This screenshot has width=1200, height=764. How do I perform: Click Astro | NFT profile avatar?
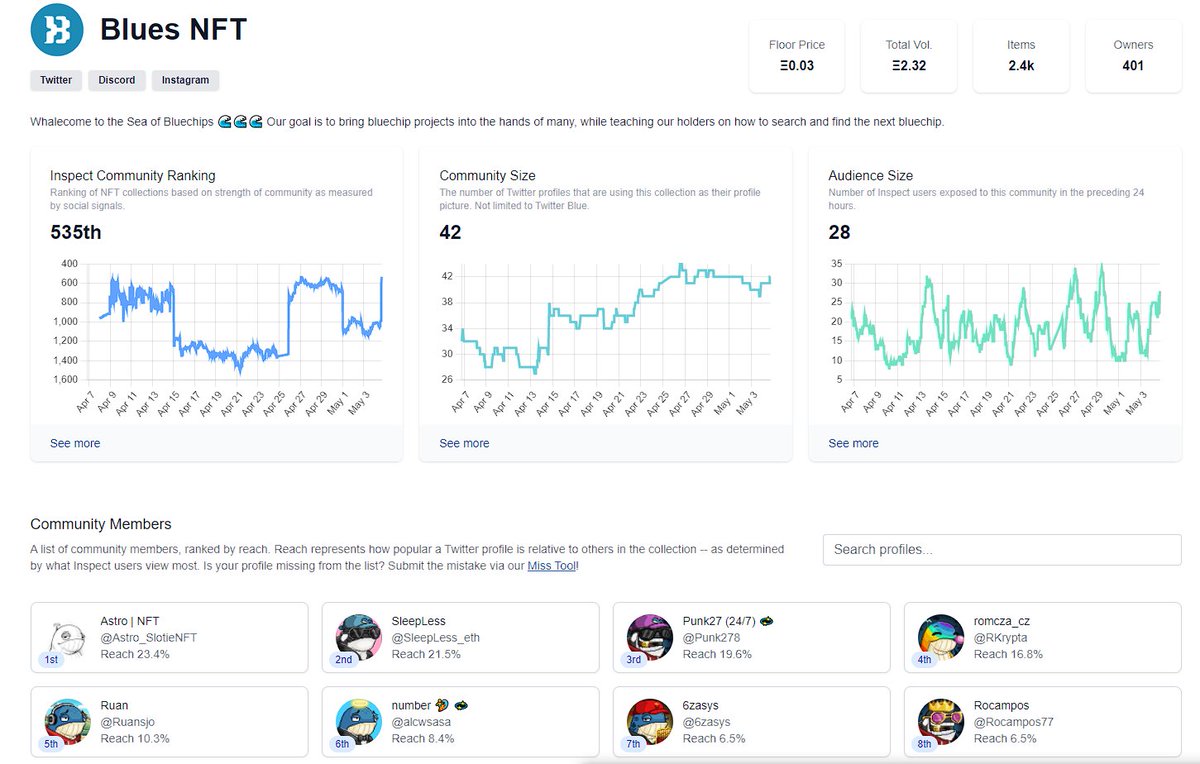tap(67, 636)
